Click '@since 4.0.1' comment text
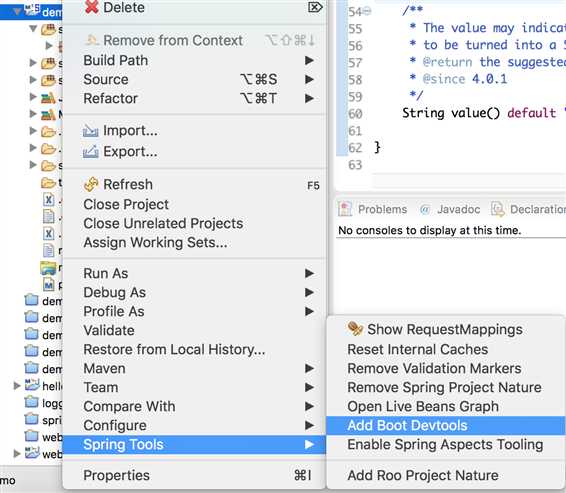 point(465,79)
